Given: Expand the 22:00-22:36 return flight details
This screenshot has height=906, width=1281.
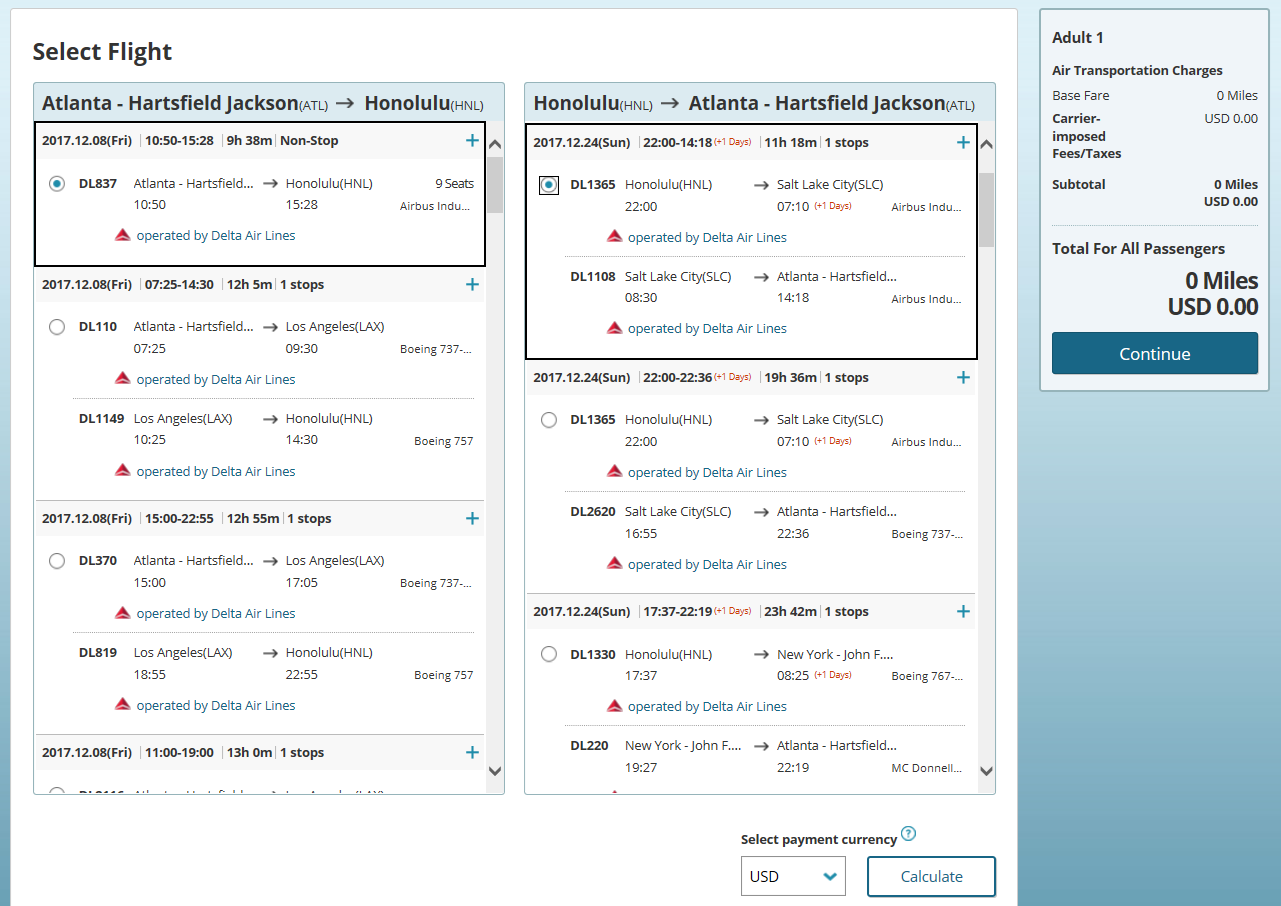Looking at the screenshot, I should click(963, 378).
